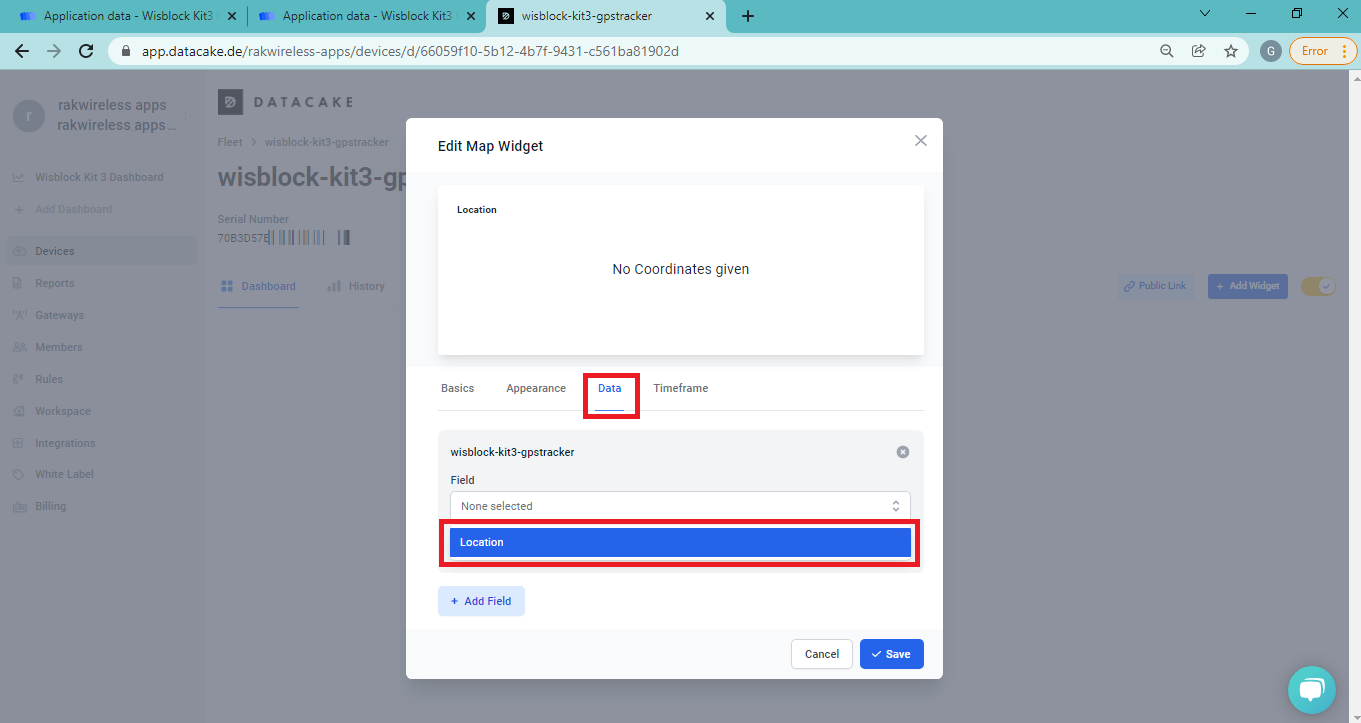Cancel the map widget edit
Image resolution: width=1361 pixels, height=723 pixels.
(821, 654)
